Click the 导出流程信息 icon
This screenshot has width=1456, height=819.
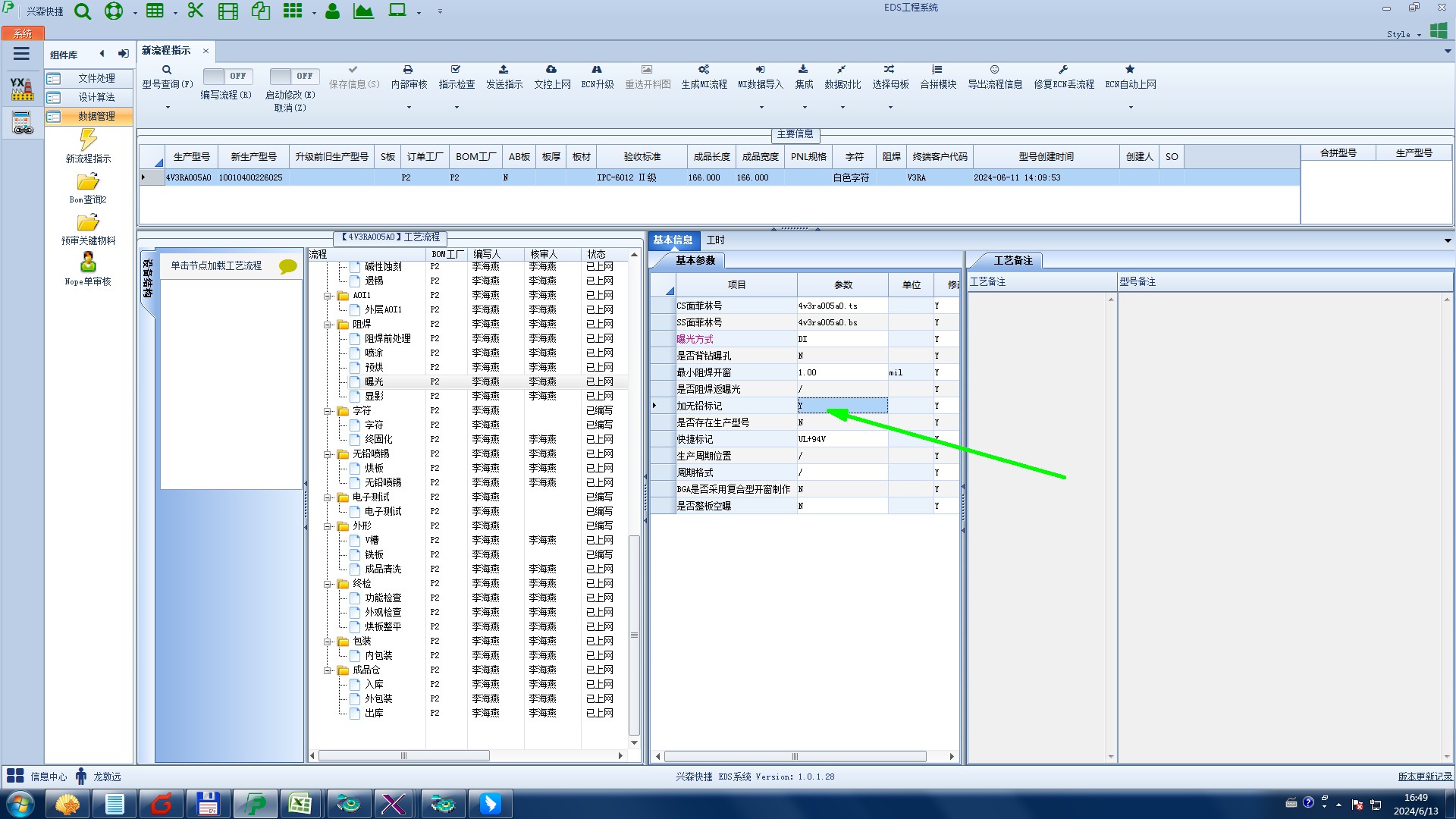pos(994,70)
